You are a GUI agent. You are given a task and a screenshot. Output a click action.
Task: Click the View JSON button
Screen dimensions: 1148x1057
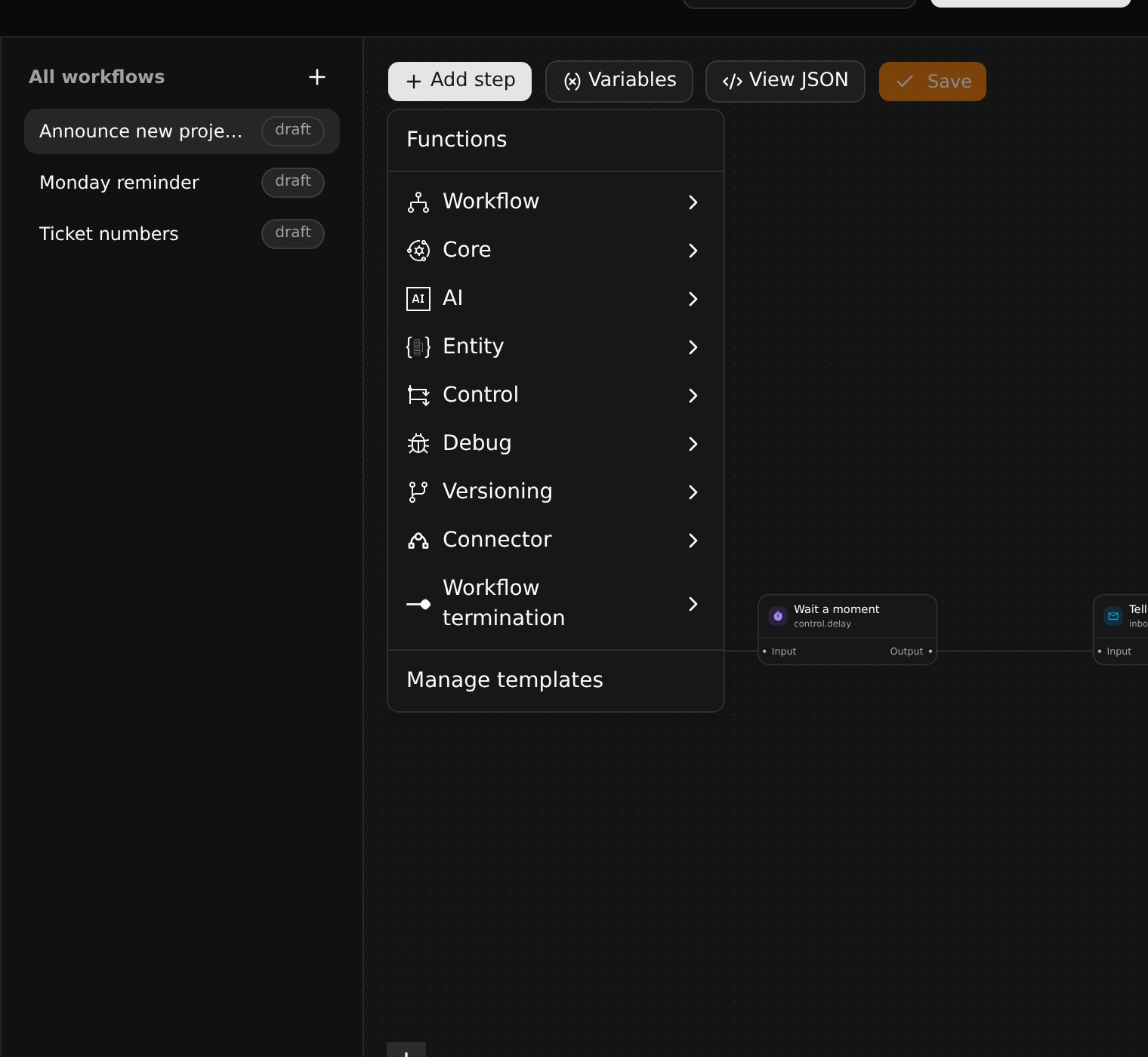coord(785,81)
